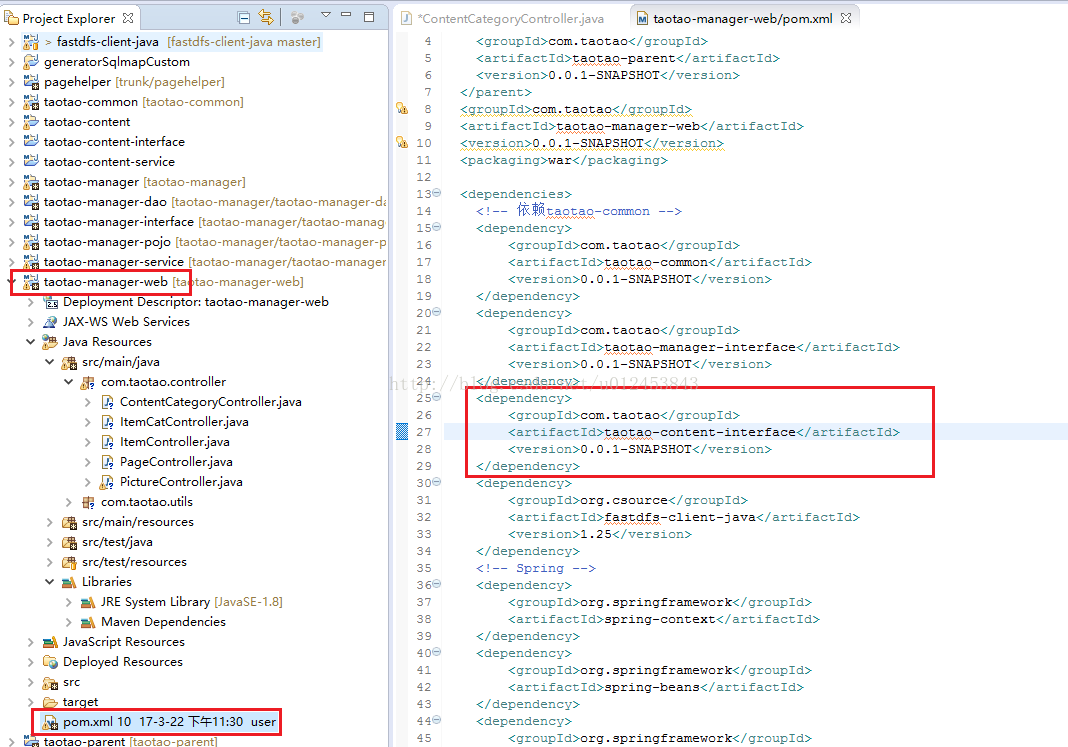This screenshot has width=1068, height=747.
Task: Select taotao-manager-interface project
Action: point(119,221)
